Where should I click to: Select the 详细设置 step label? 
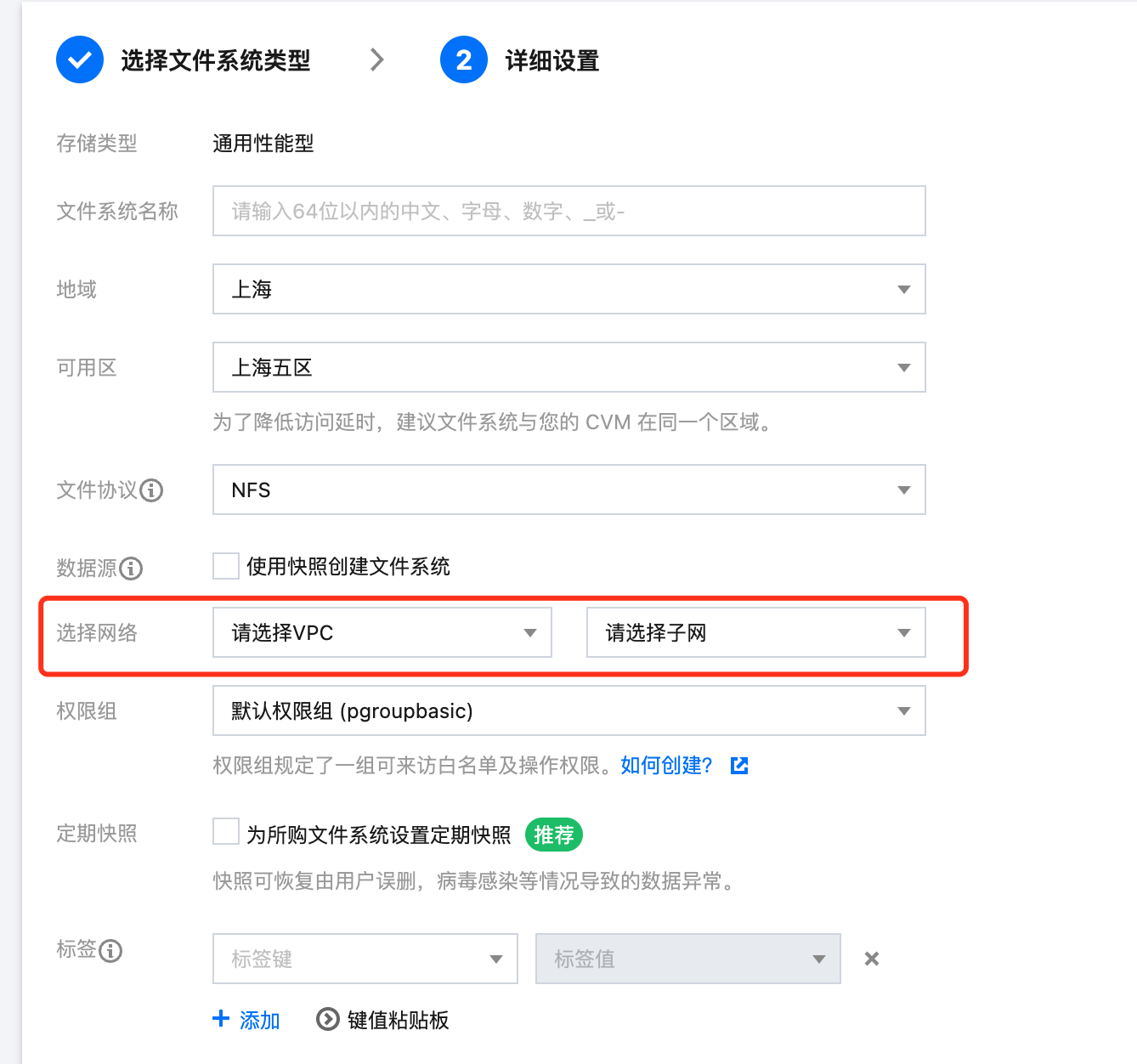(552, 60)
